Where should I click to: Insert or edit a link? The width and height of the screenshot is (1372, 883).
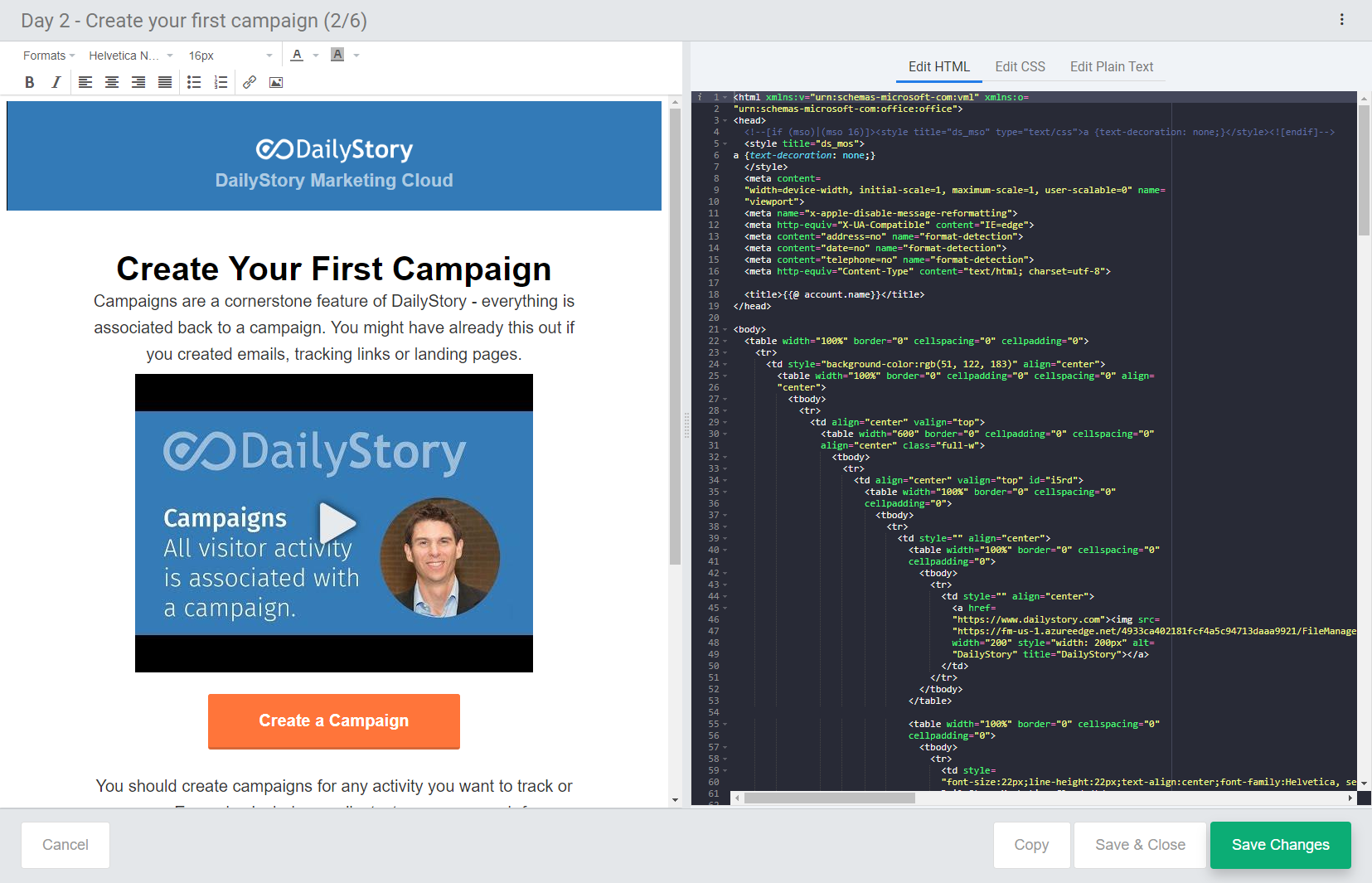[250, 82]
